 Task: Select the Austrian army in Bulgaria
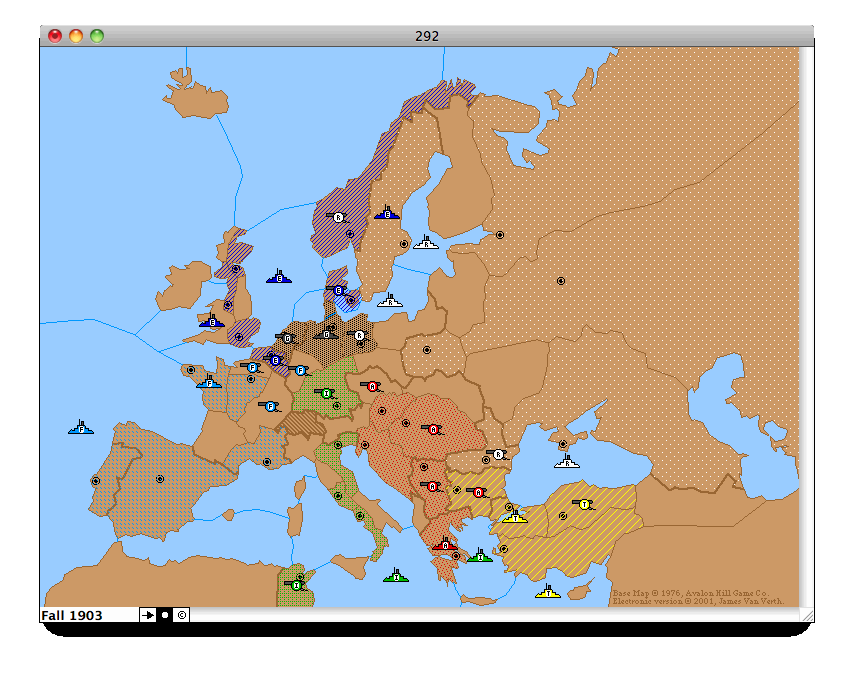click(x=478, y=492)
